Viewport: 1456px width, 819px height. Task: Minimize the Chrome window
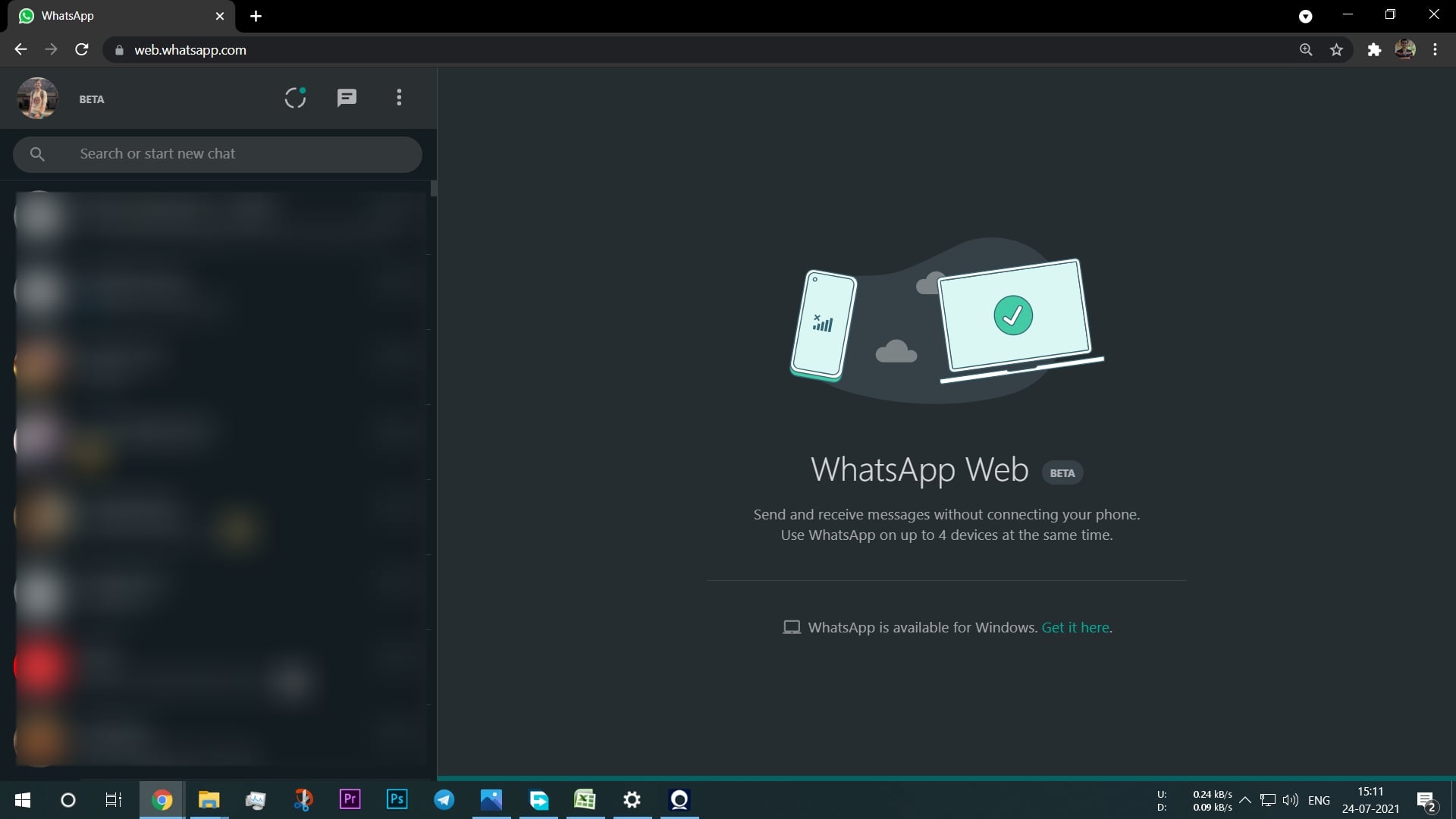[1348, 14]
